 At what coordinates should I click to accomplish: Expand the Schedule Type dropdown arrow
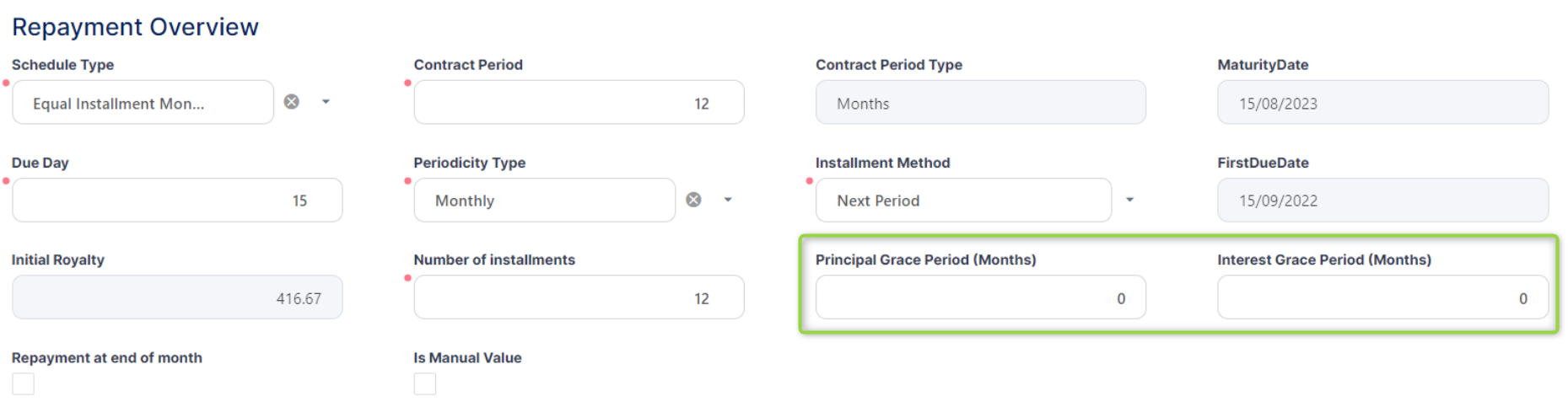(x=326, y=102)
